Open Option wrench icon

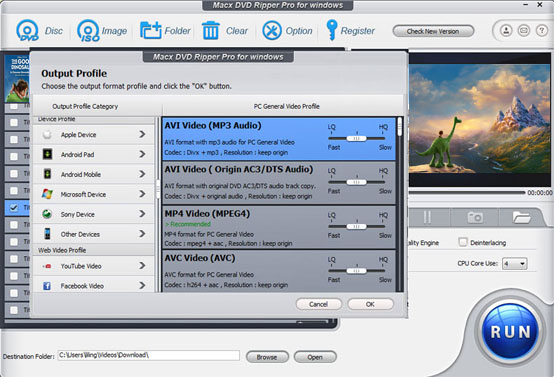pos(272,30)
